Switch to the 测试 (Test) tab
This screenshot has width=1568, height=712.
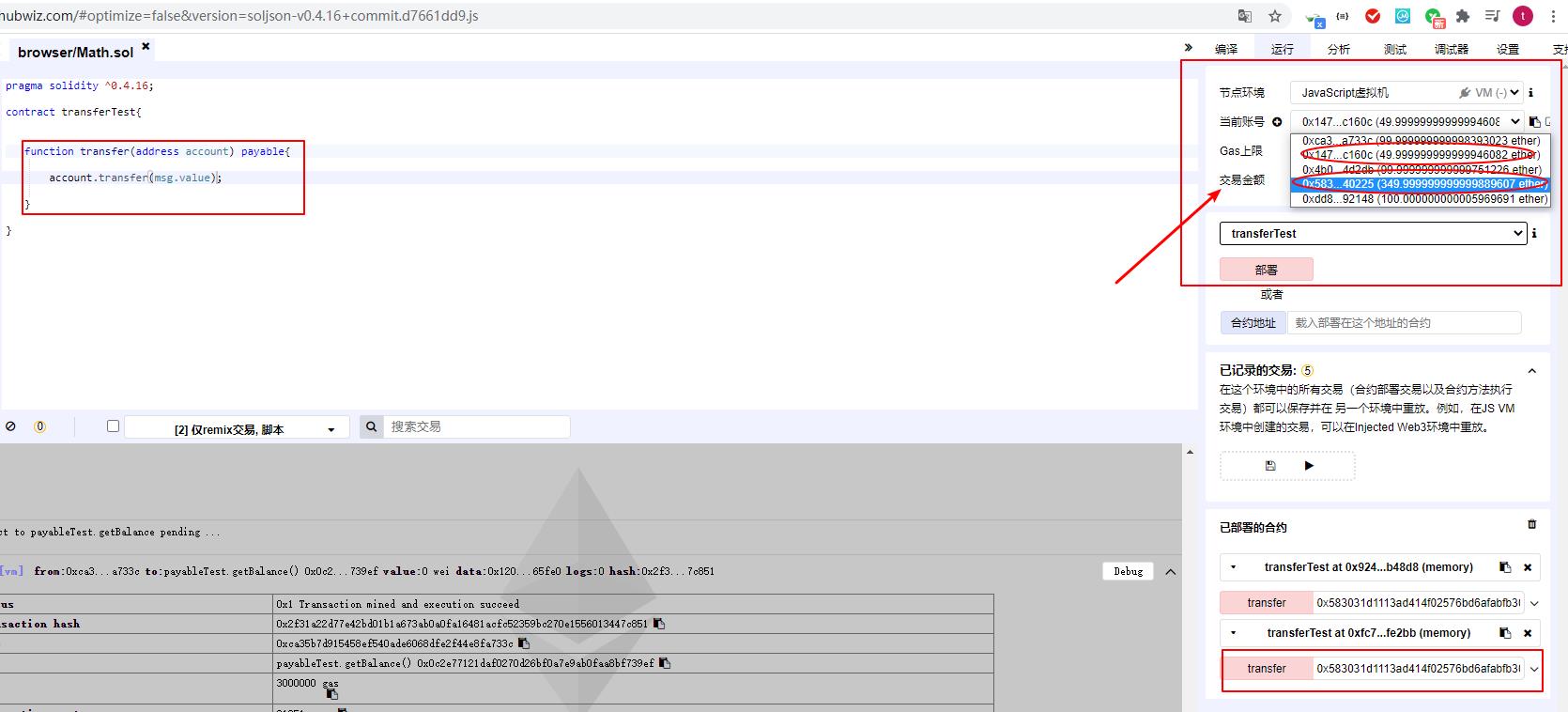point(1395,49)
